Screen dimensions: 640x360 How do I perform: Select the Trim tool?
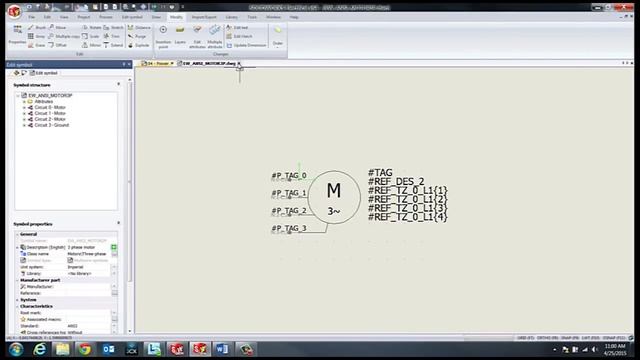pyautogui.click(x=112, y=36)
